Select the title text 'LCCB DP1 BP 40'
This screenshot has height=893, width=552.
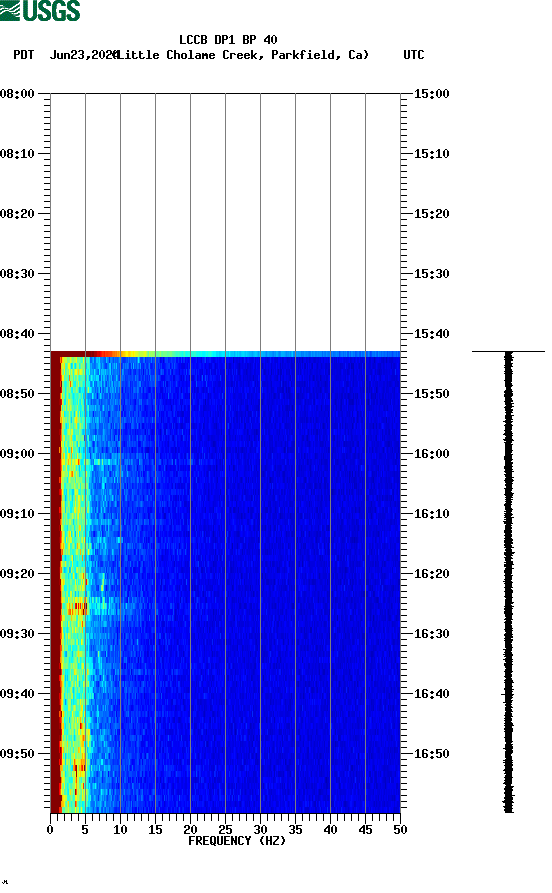(x=228, y=40)
